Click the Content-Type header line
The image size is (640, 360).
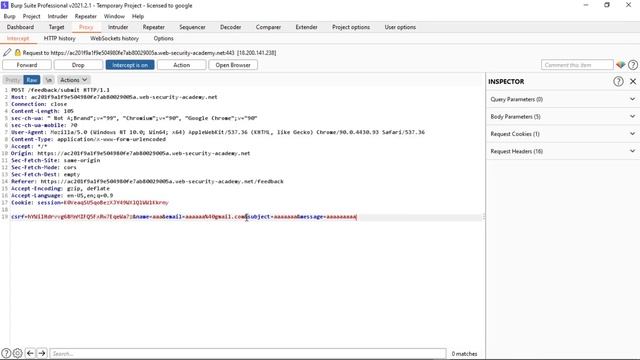tap(88, 139)
